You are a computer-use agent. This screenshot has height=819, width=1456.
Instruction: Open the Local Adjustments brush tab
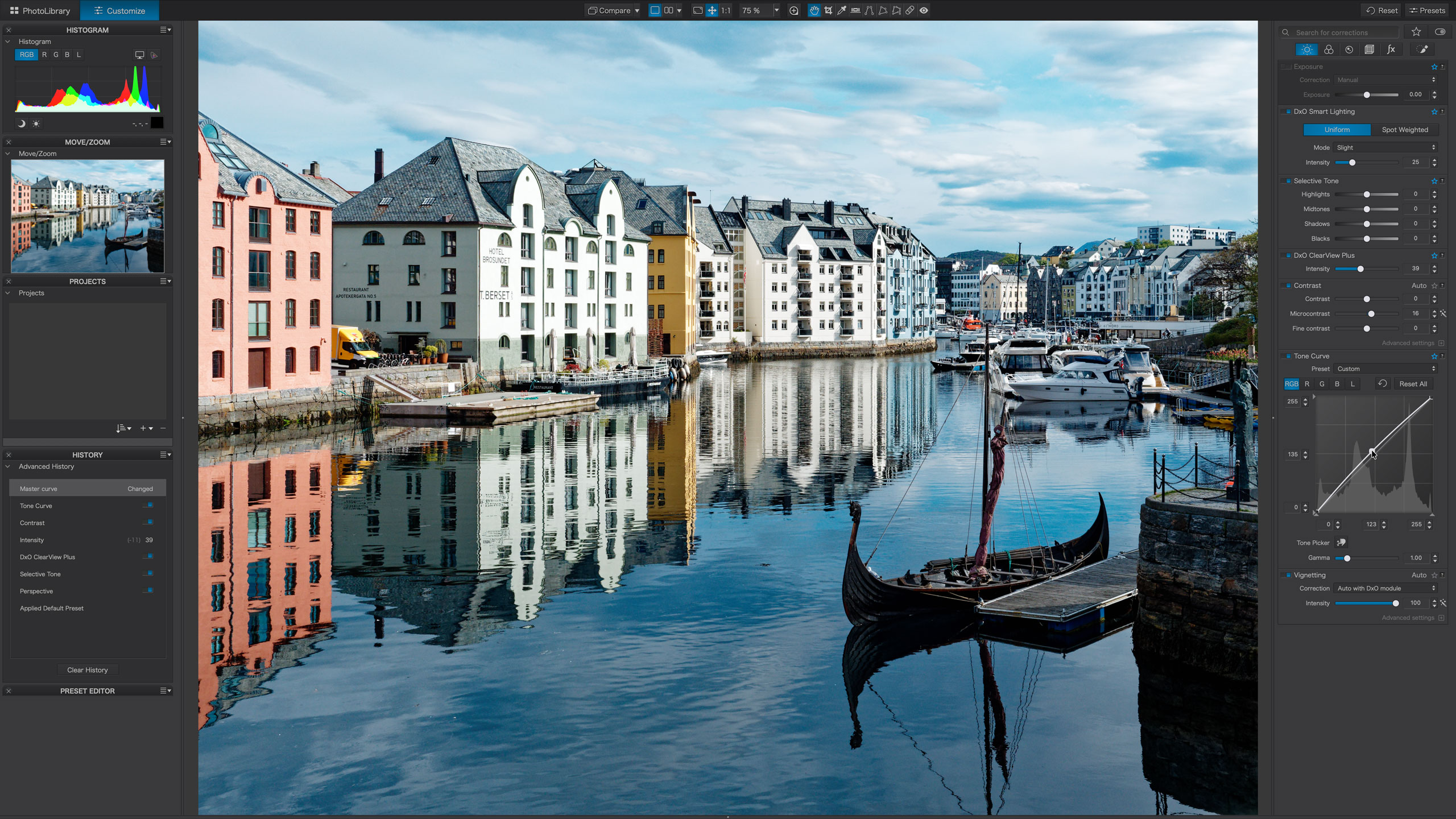click(x=1423, y=49)
